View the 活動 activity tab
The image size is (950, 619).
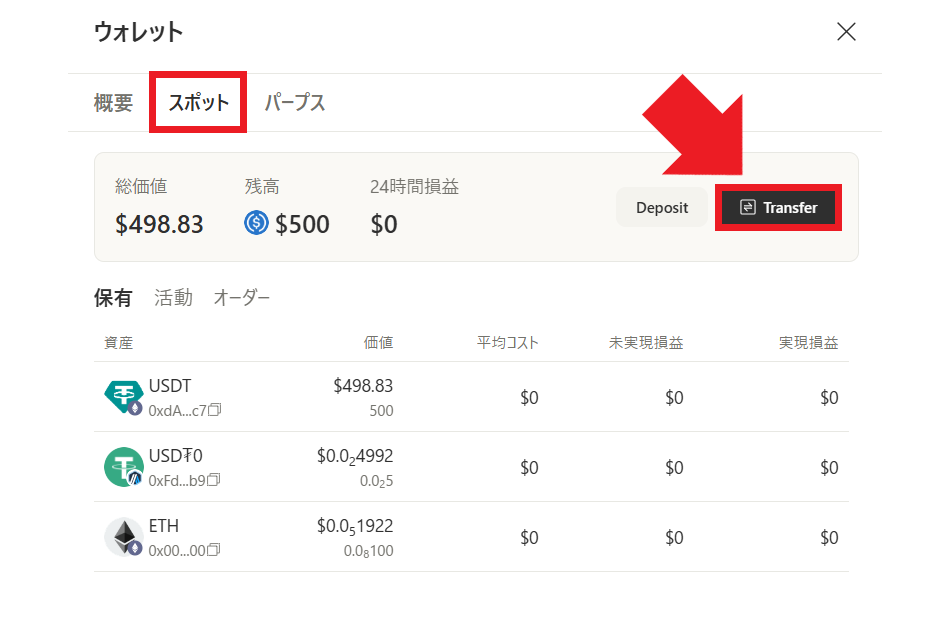point(173,297)
